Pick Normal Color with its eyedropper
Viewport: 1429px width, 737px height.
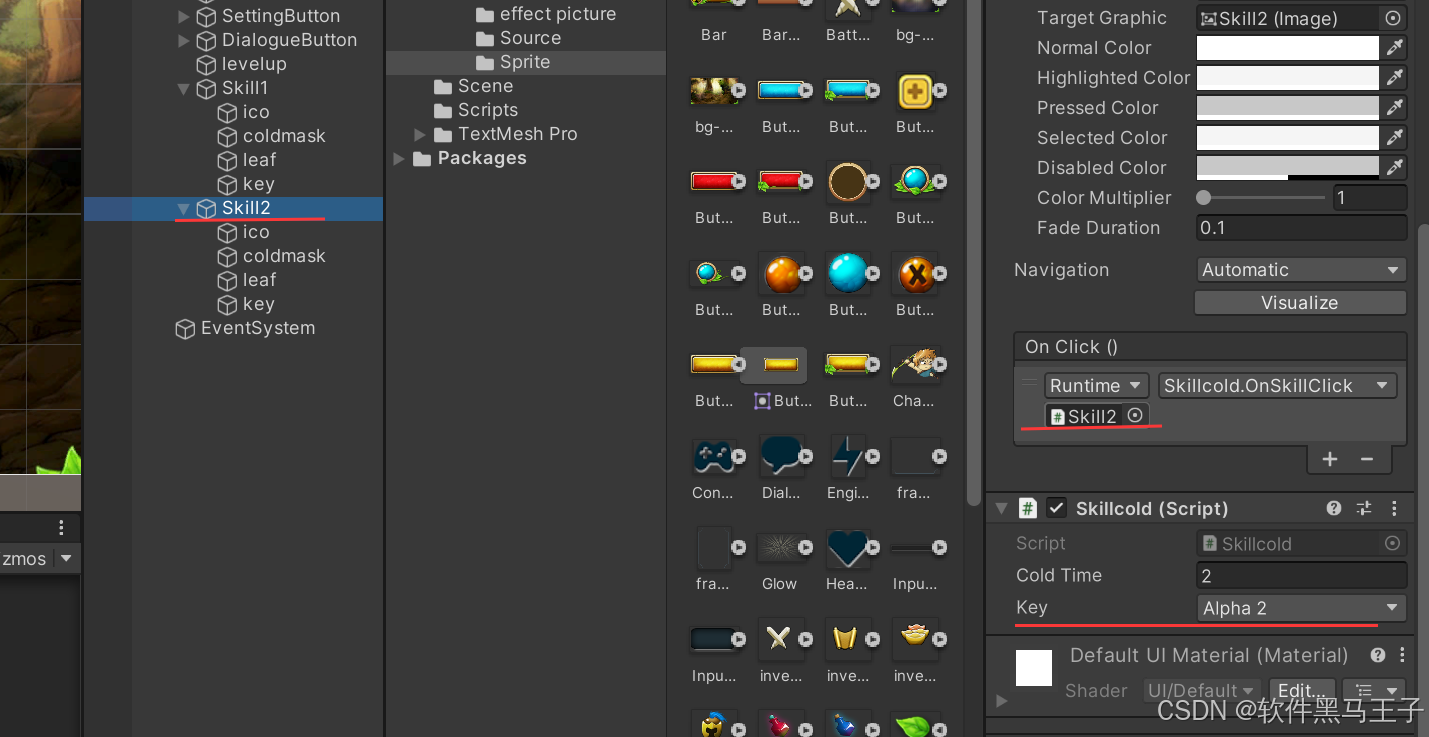1394,48
